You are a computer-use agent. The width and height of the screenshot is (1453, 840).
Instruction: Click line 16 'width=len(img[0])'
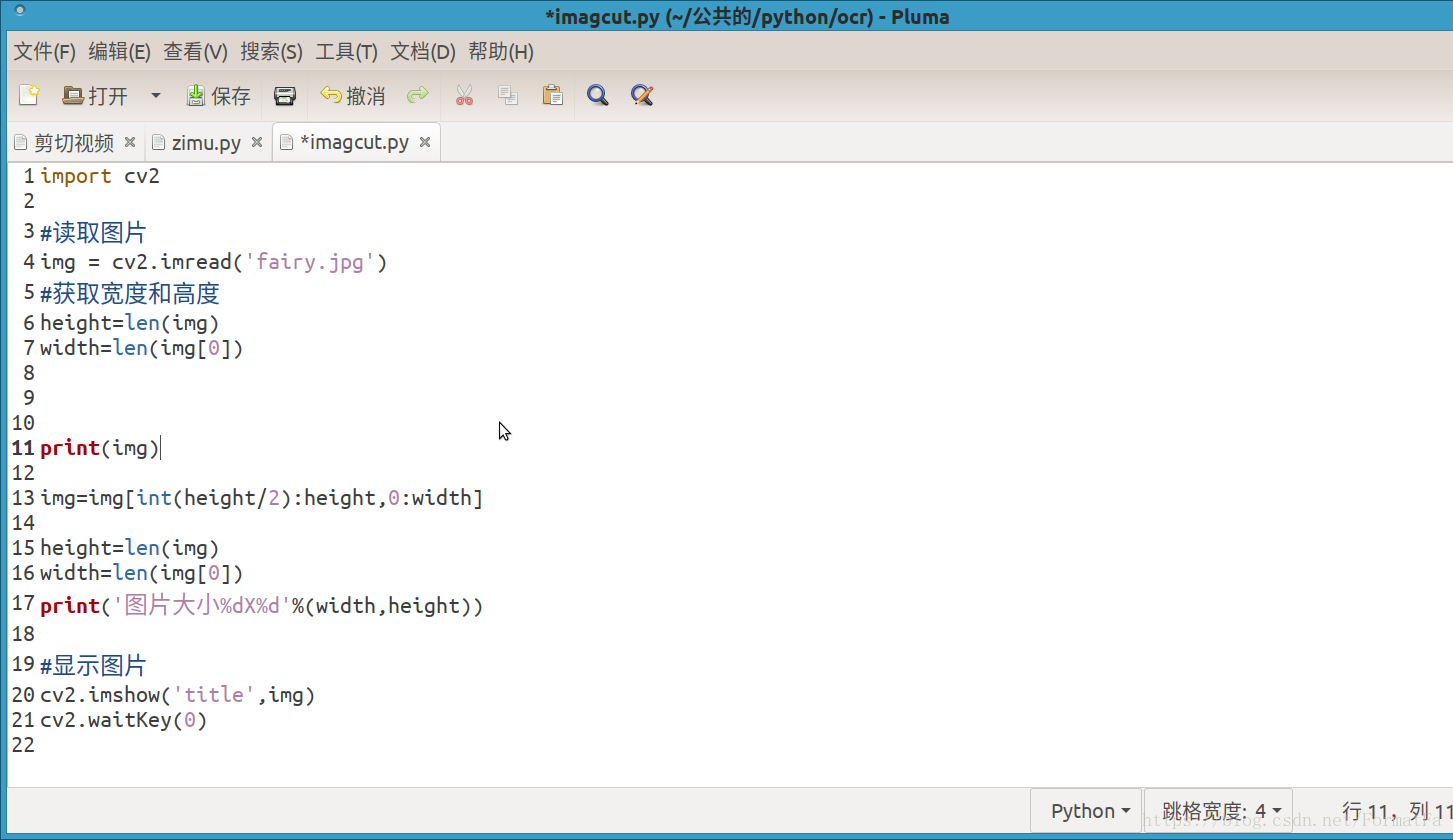pos(141,573)
